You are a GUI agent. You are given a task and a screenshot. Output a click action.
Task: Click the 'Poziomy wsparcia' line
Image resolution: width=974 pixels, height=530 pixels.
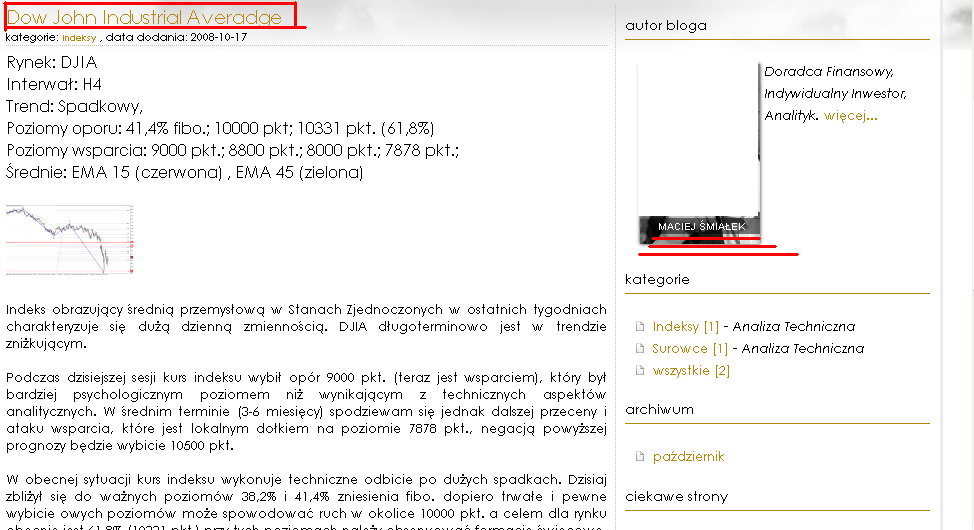pos(232,150)
